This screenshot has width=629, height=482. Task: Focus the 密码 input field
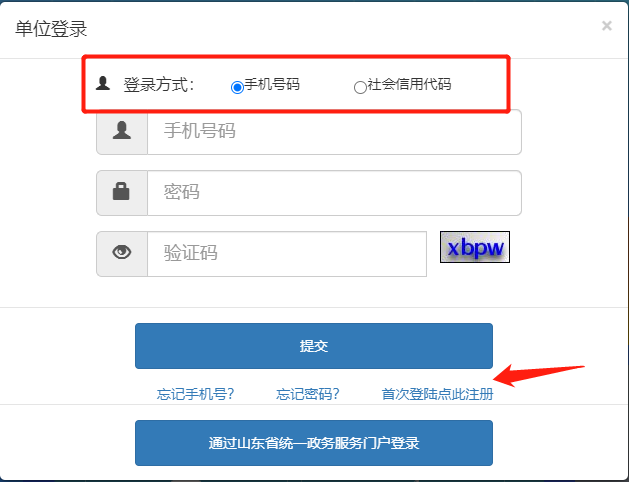tap(335, 192)
